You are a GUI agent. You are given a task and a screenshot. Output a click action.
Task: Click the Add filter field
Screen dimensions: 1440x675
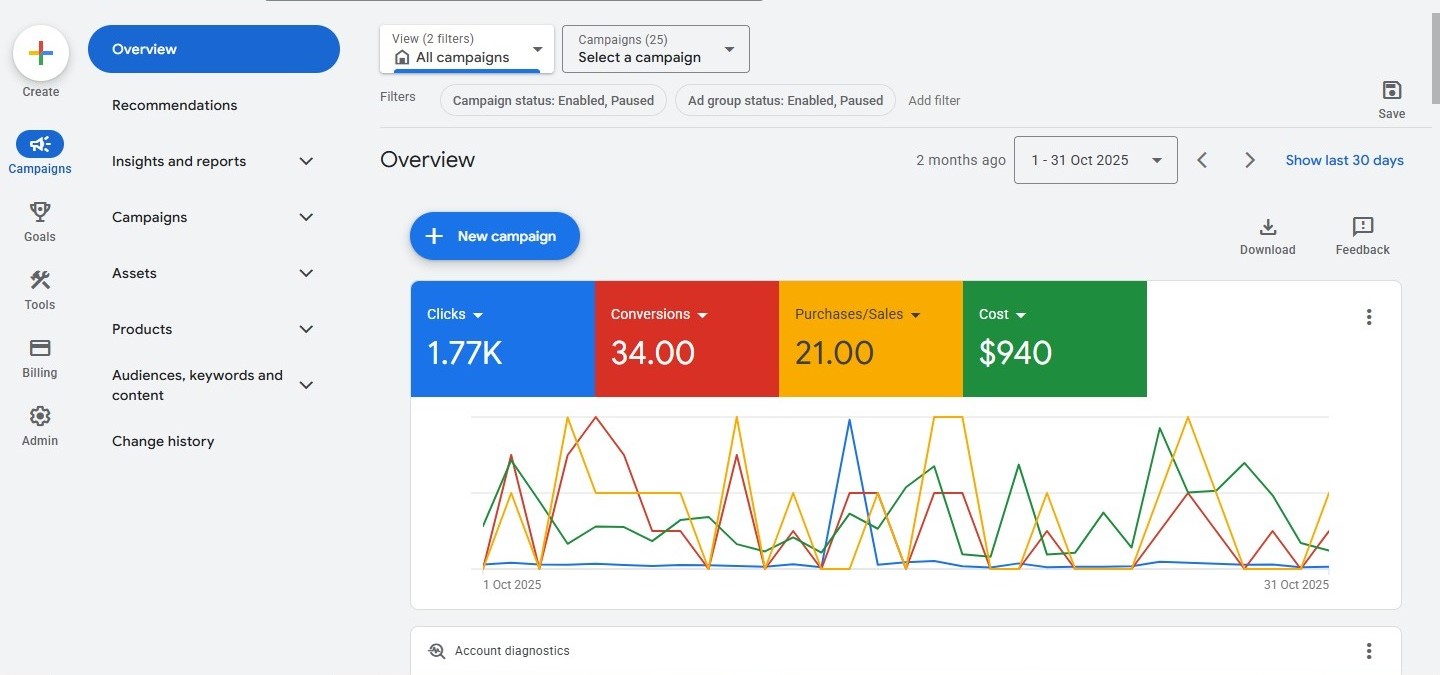point(934,100)
